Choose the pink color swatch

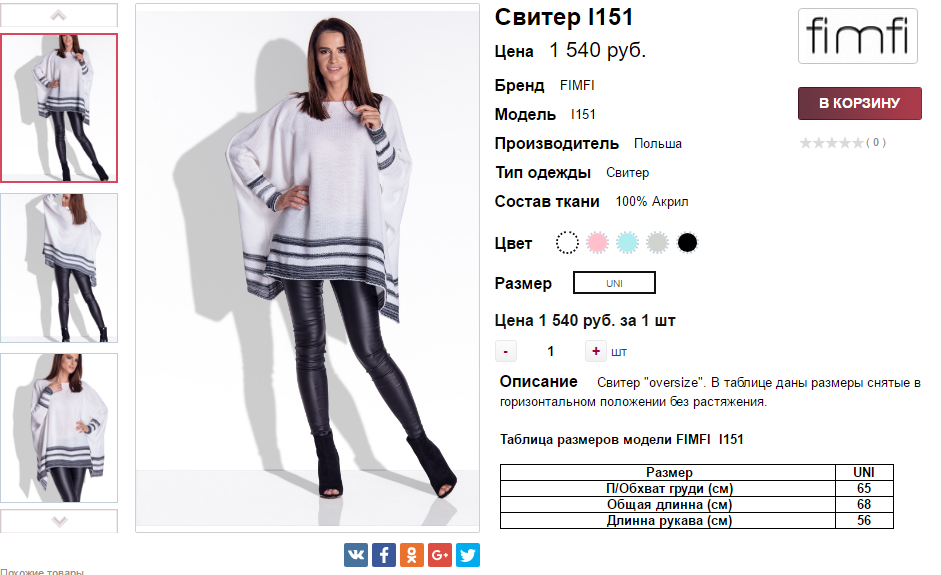[x=597, y=243]
